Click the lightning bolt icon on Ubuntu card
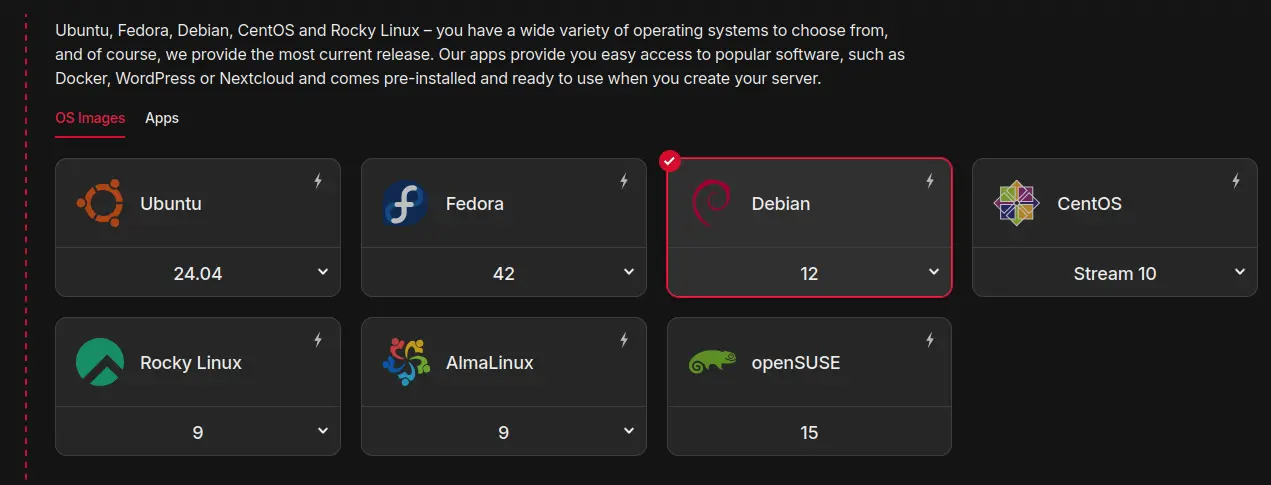1271x485 pixels. tap(318, 181)
